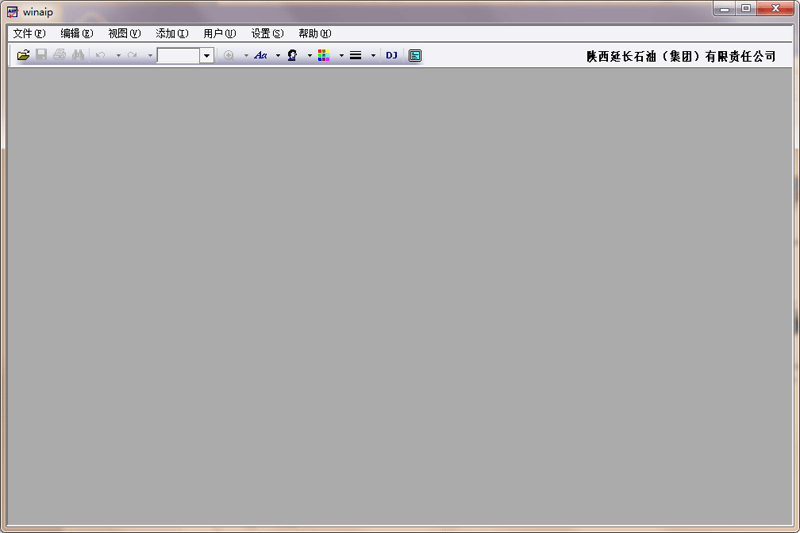Maximize the winaip window
The image size is (800, 533).
[x=746, y=9]
